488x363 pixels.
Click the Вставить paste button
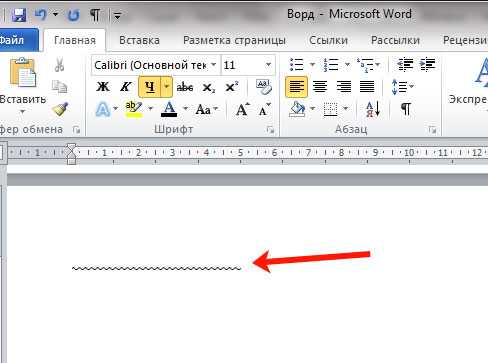click(23, 85)
